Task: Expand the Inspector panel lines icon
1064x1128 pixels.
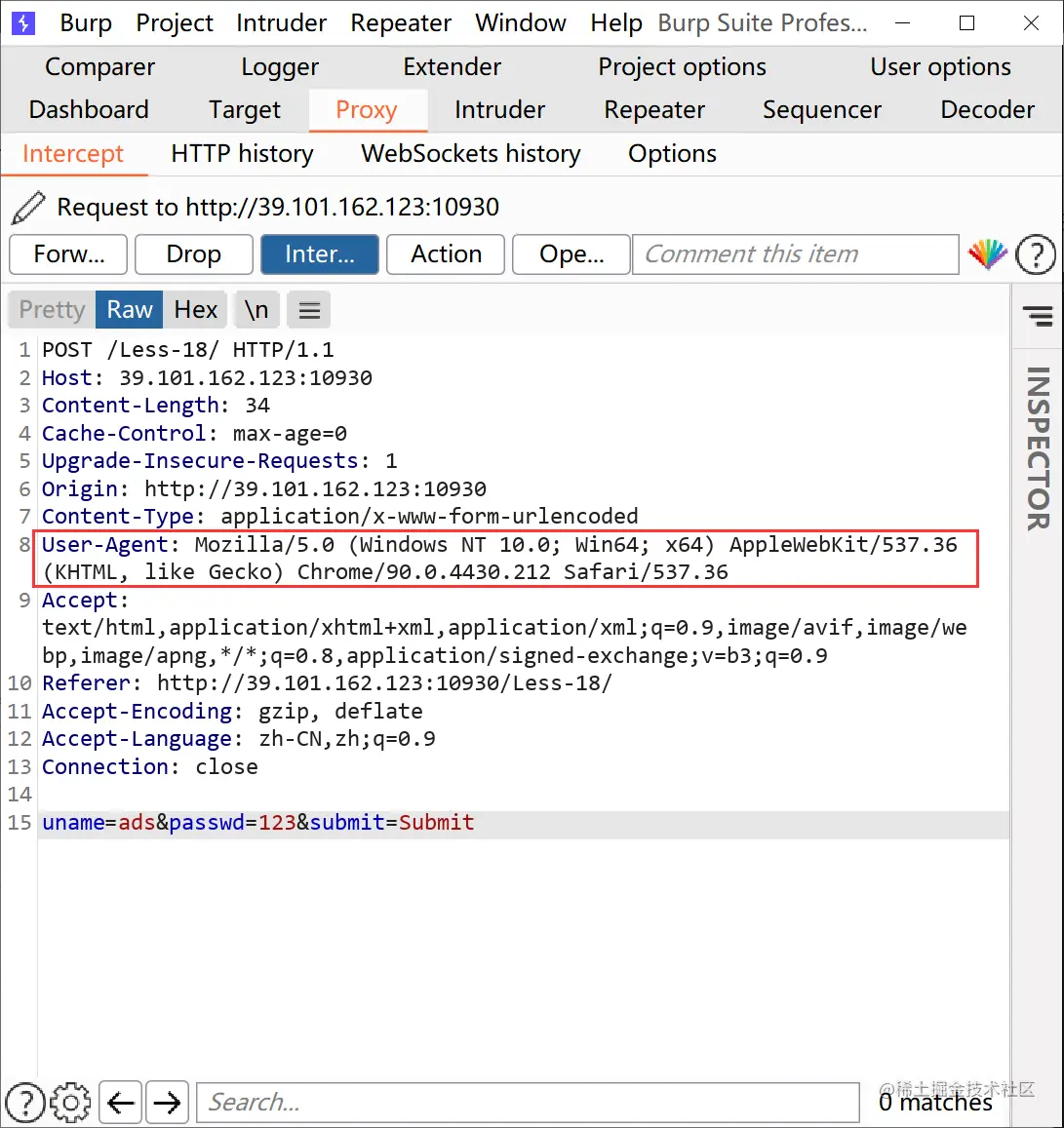Action: coord(1038,315)
